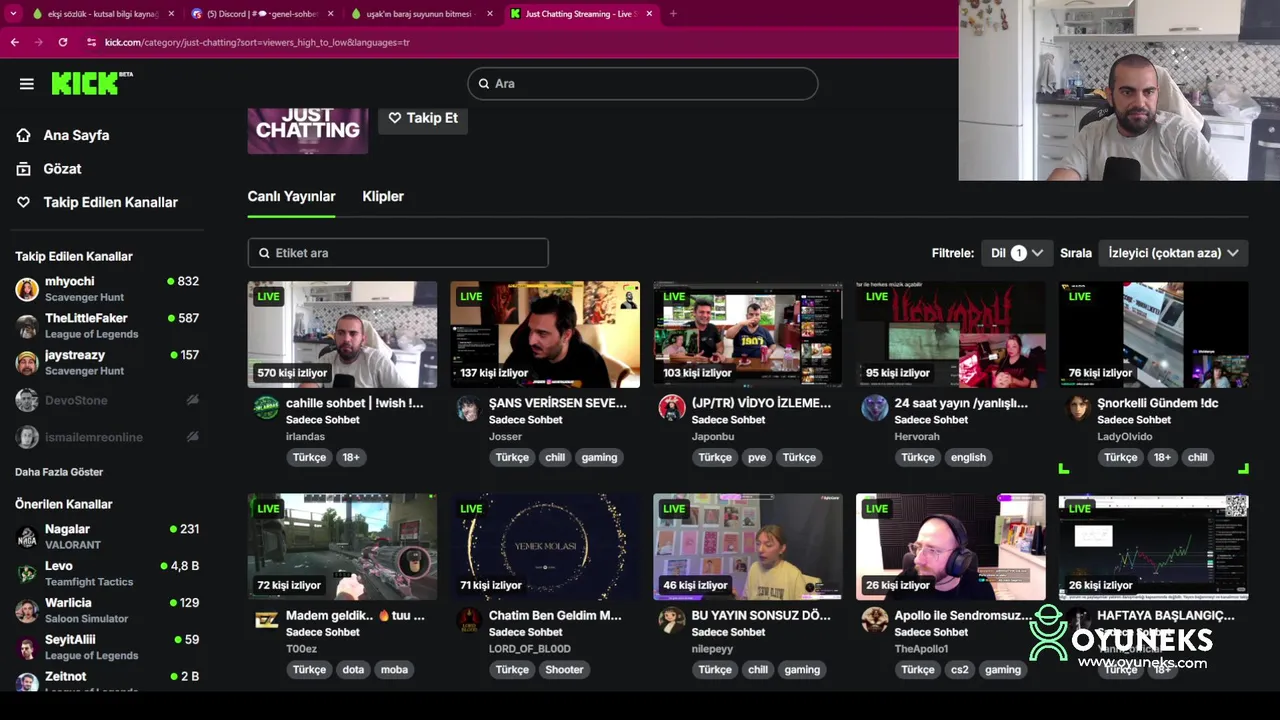Click irlandas streamer avatar under first stream
Screen dimensions: 1280x720
pos(266,408)
